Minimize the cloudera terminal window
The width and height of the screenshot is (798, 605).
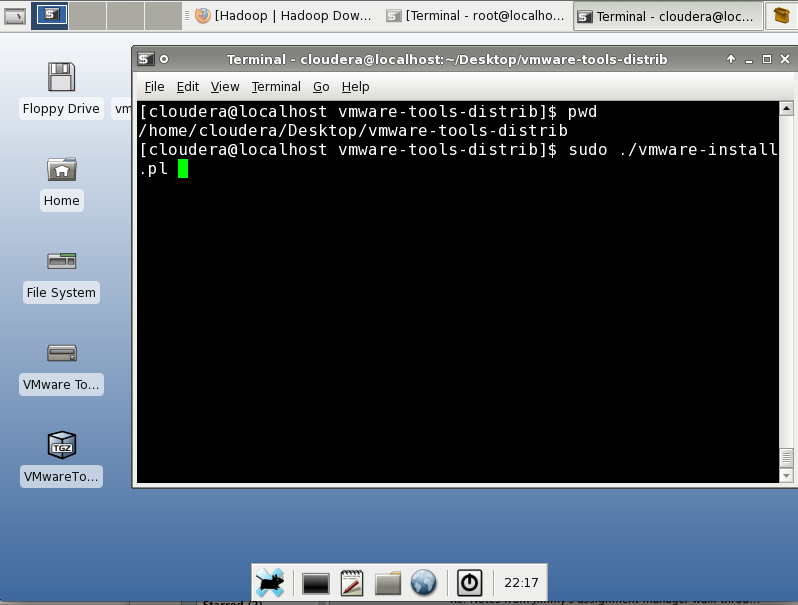(x=749, y=60)
